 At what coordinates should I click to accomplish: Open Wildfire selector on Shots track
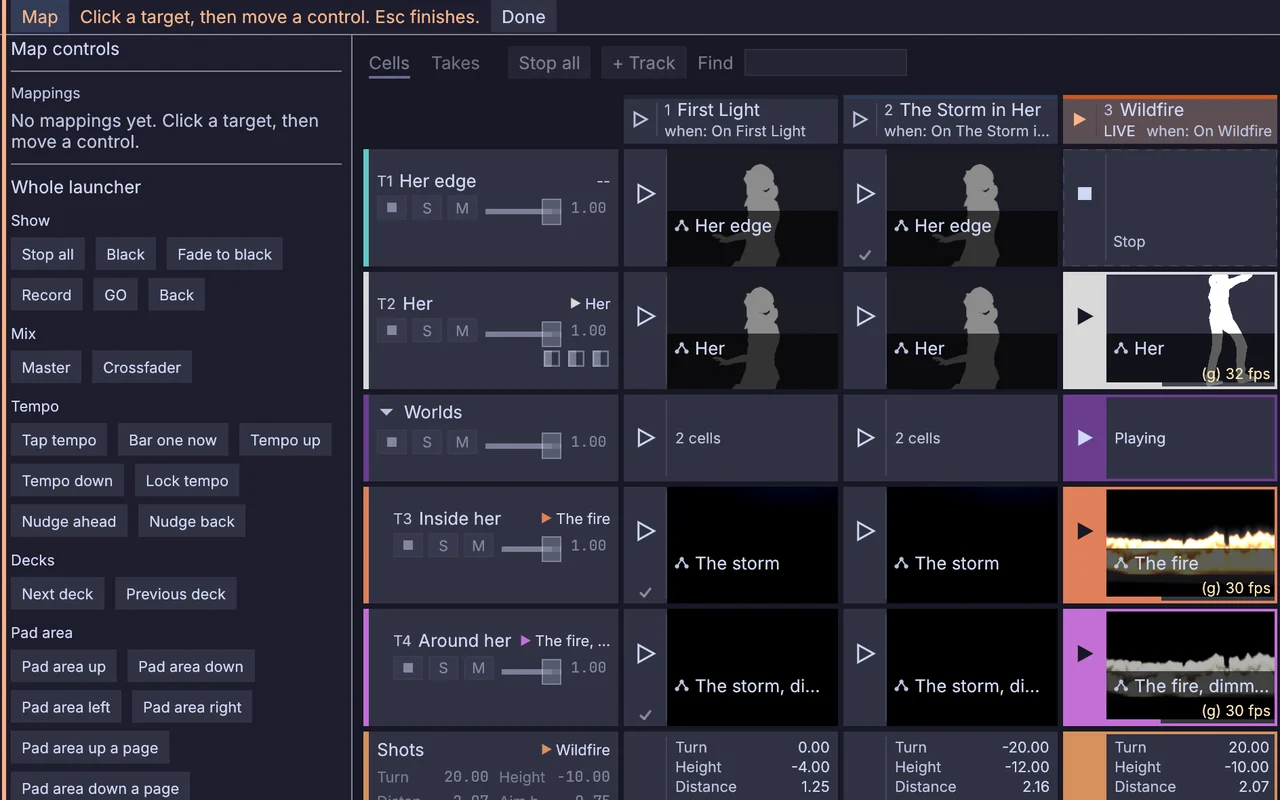[575, 750]
